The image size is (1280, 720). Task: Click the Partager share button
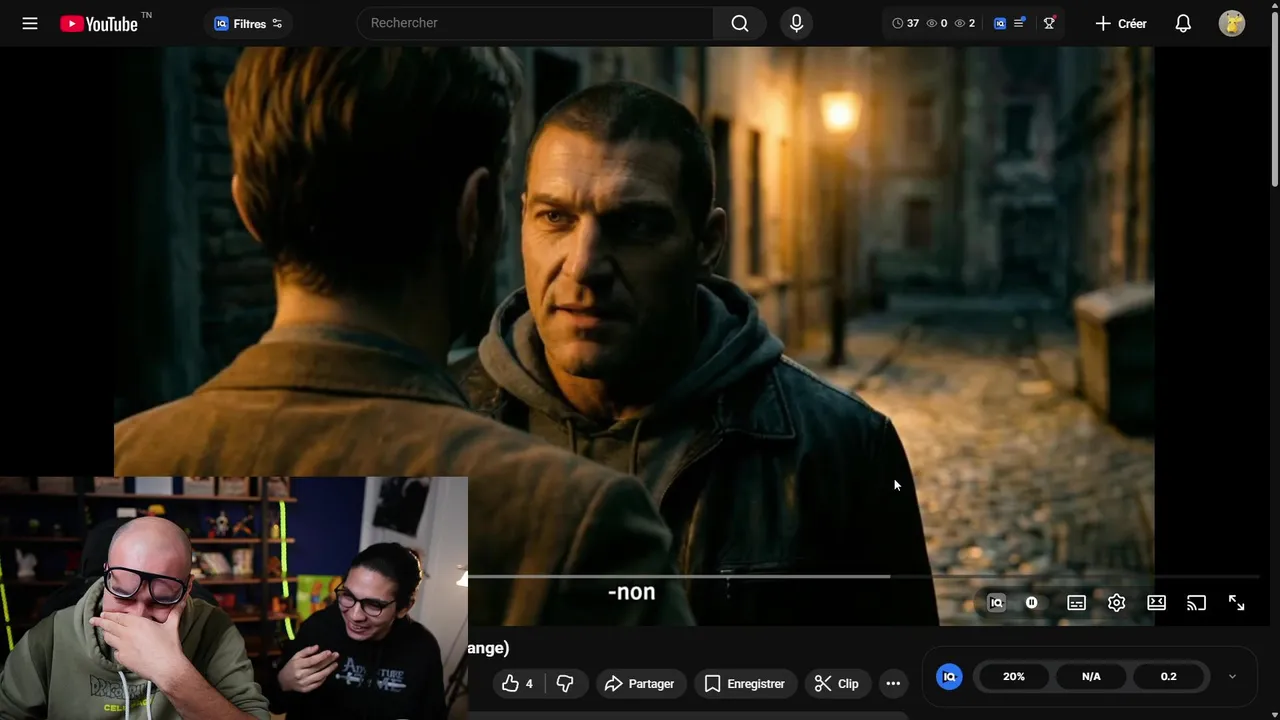(x=640, y=684)
